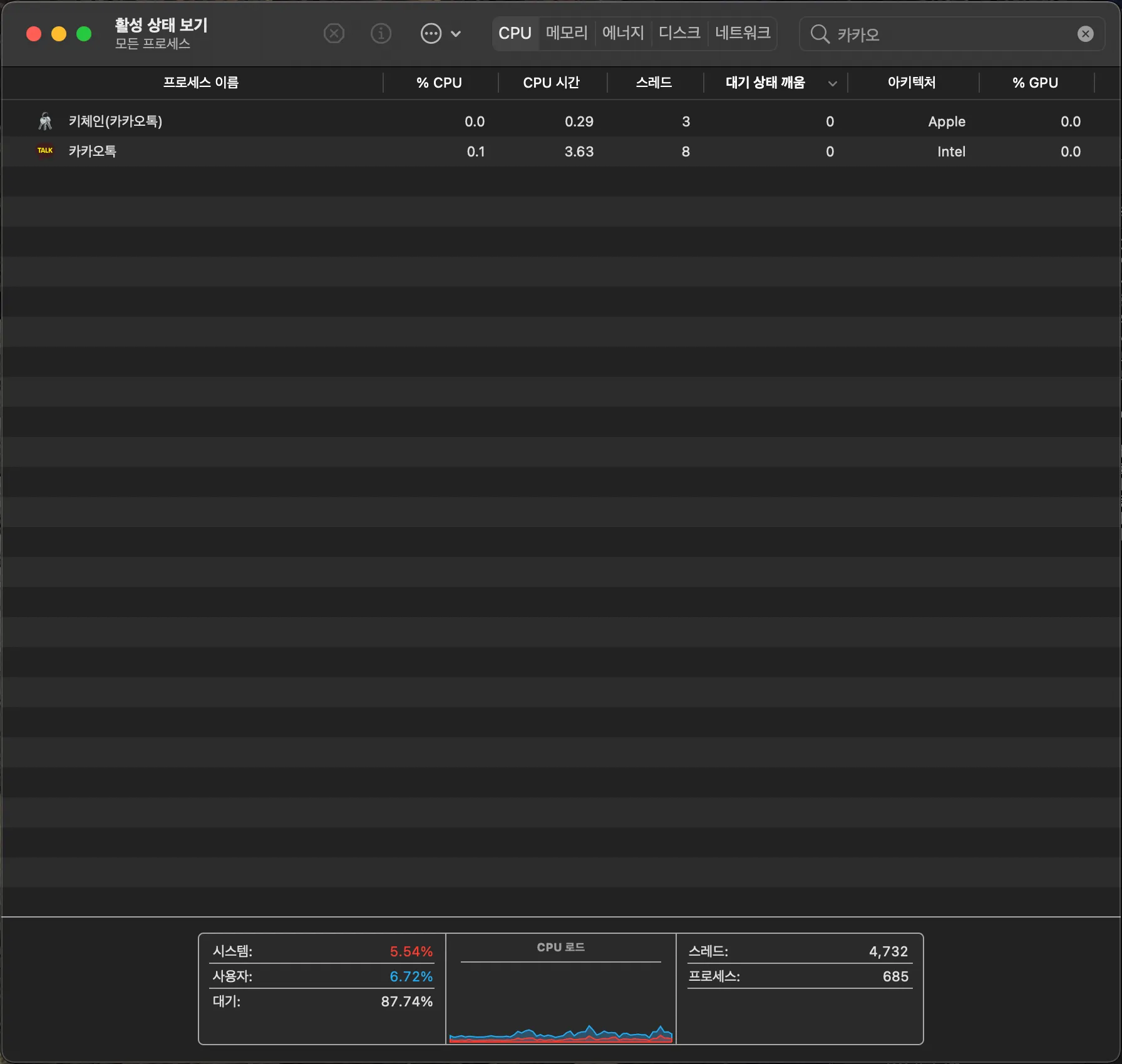Click the yellow minimize window button
Screen dimensions: 1122x1064
[x=59, y=34]
